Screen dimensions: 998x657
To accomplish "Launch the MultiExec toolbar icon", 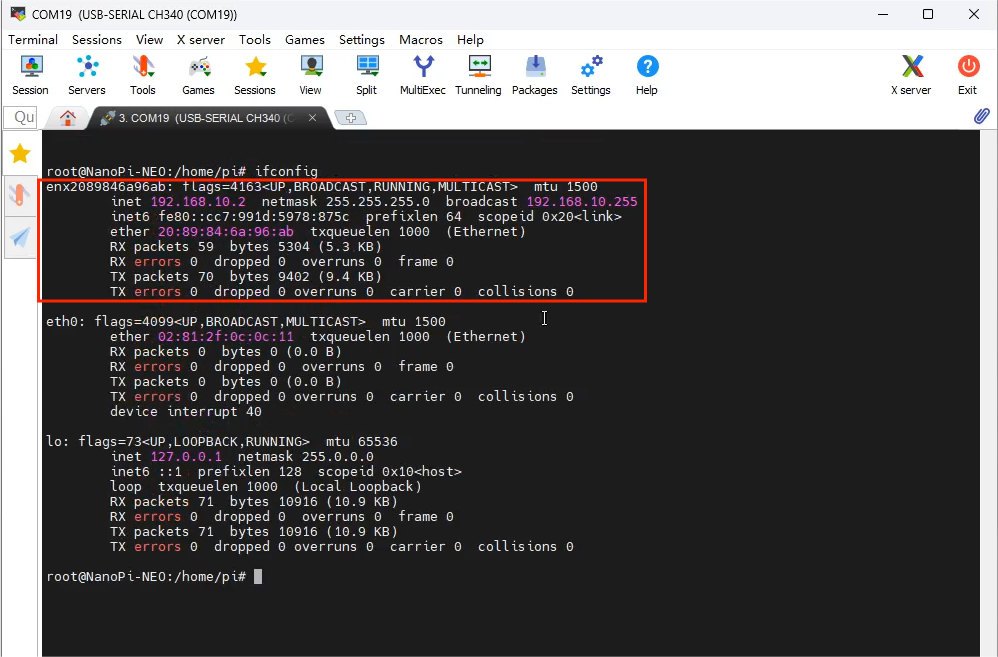I will [423, 75].
